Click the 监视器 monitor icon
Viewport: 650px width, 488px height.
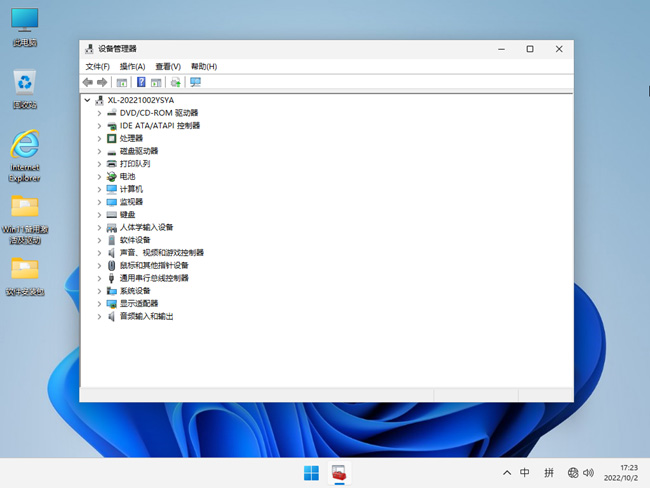[112, 202]
